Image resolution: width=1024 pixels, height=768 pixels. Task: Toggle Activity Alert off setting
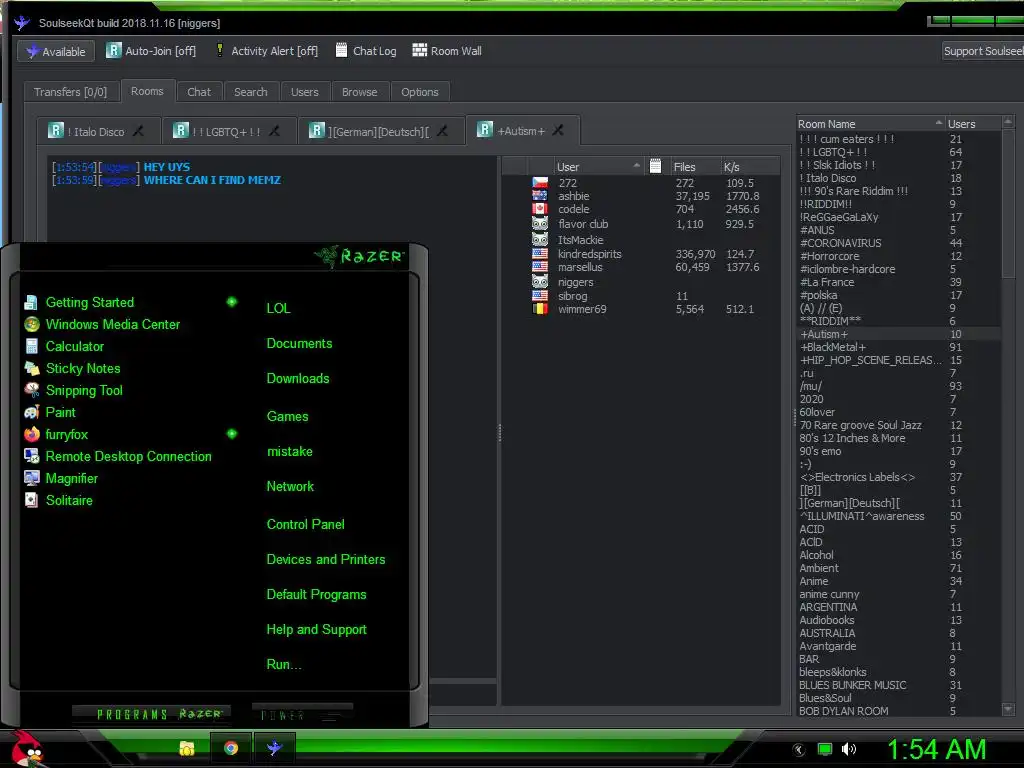pyautogui.click(x=266, y=51)
